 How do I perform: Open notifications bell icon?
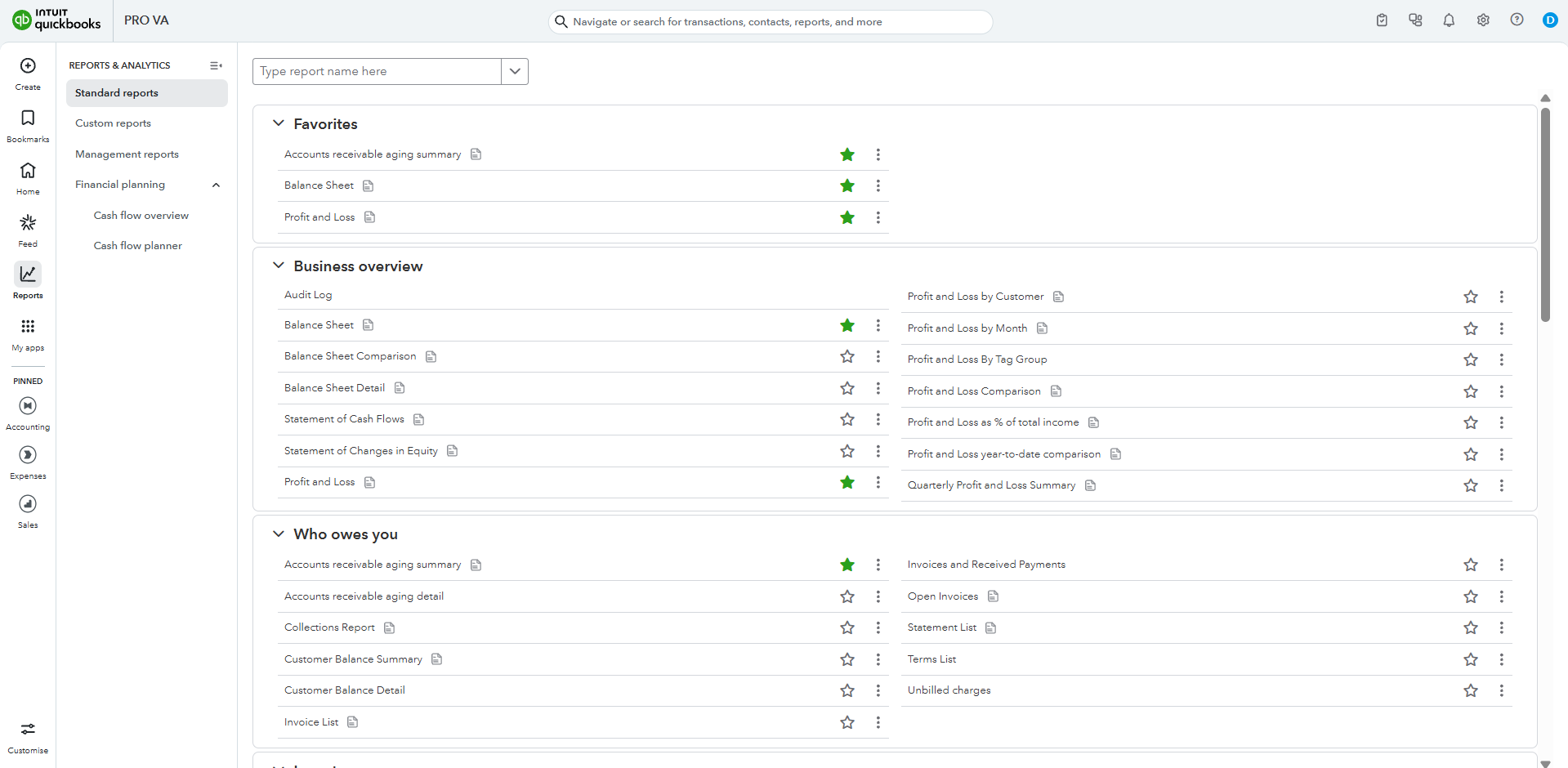click(1449, 20)
